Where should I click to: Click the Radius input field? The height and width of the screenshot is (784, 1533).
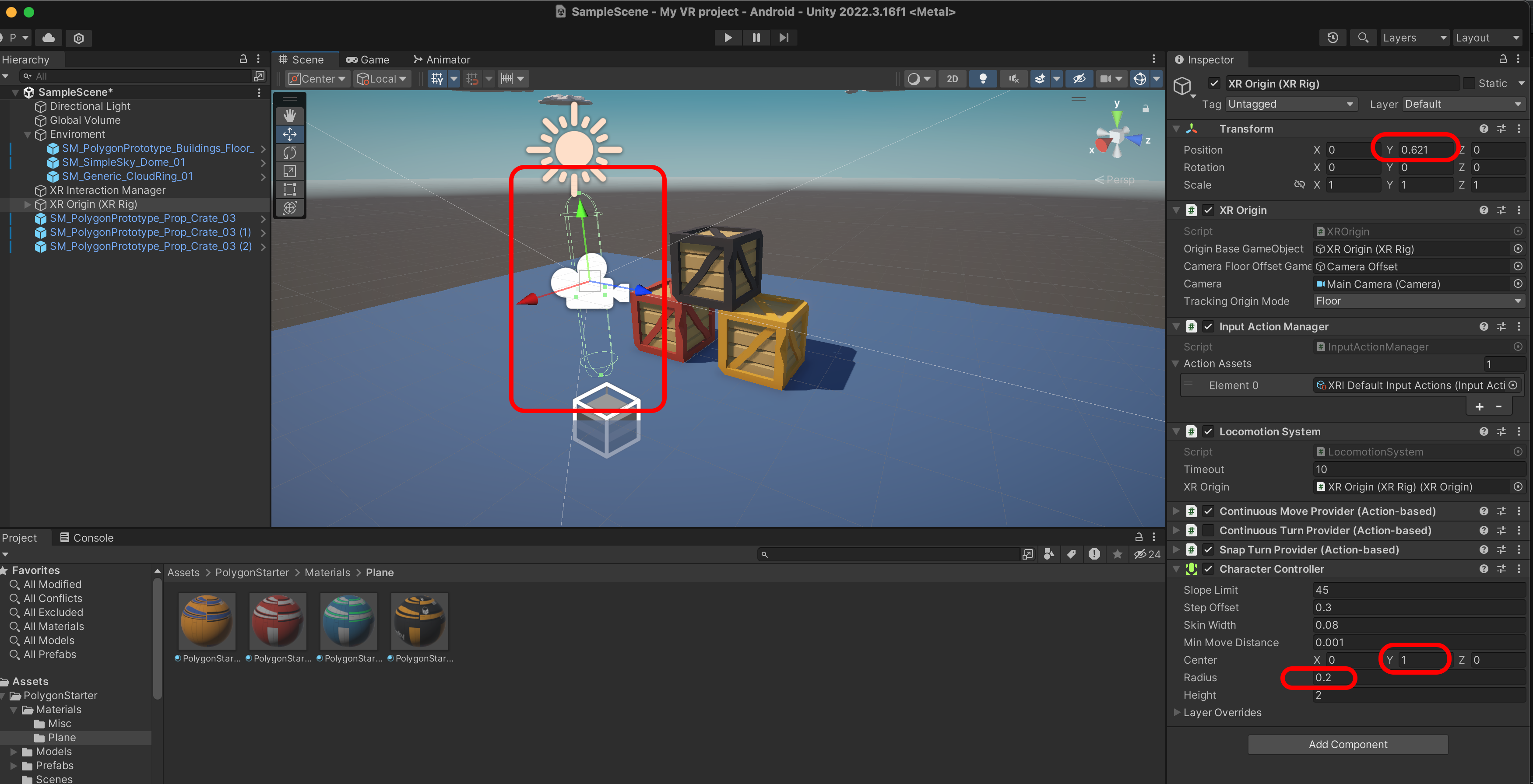1417,677
